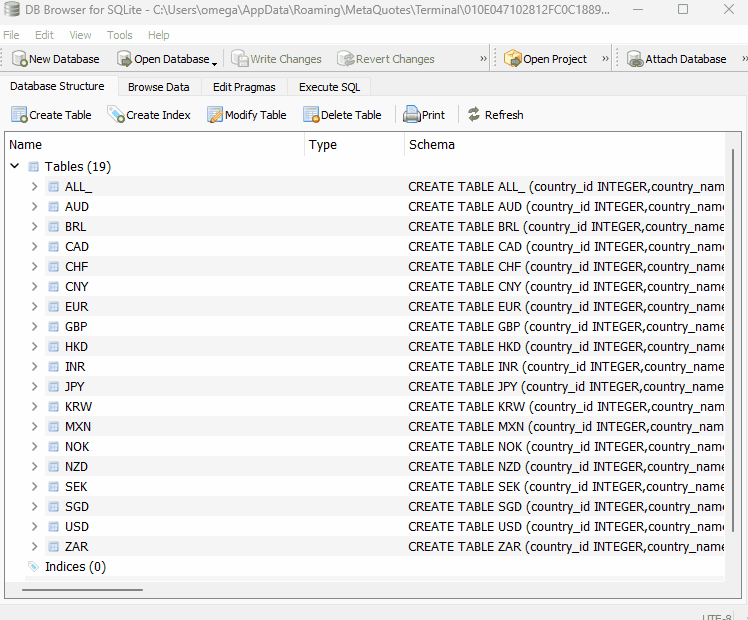Viewport: 748px width, 620px height.
Task: Click the Revert Changes icon
Action: pyautogui.click(x=346, y=59)
